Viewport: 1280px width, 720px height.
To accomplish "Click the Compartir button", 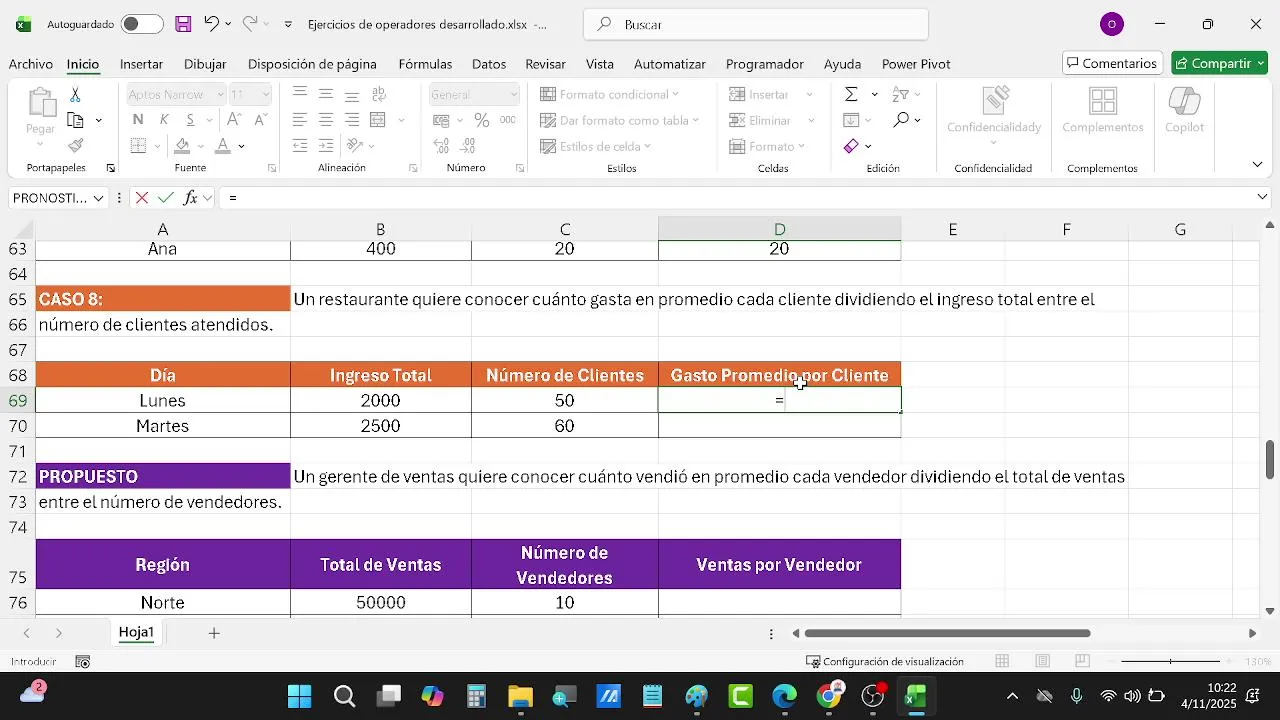I will coord(1219,63).
